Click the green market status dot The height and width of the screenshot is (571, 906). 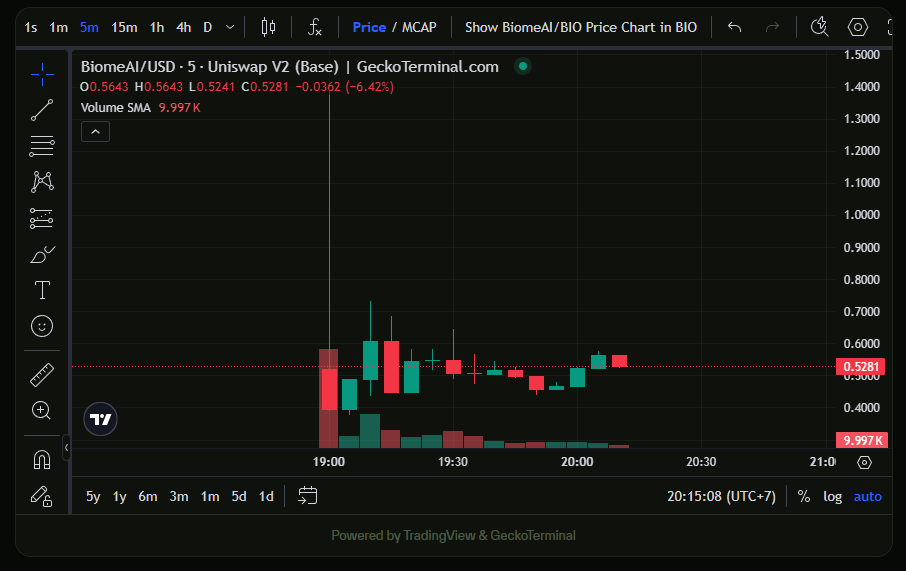(523, 66)
